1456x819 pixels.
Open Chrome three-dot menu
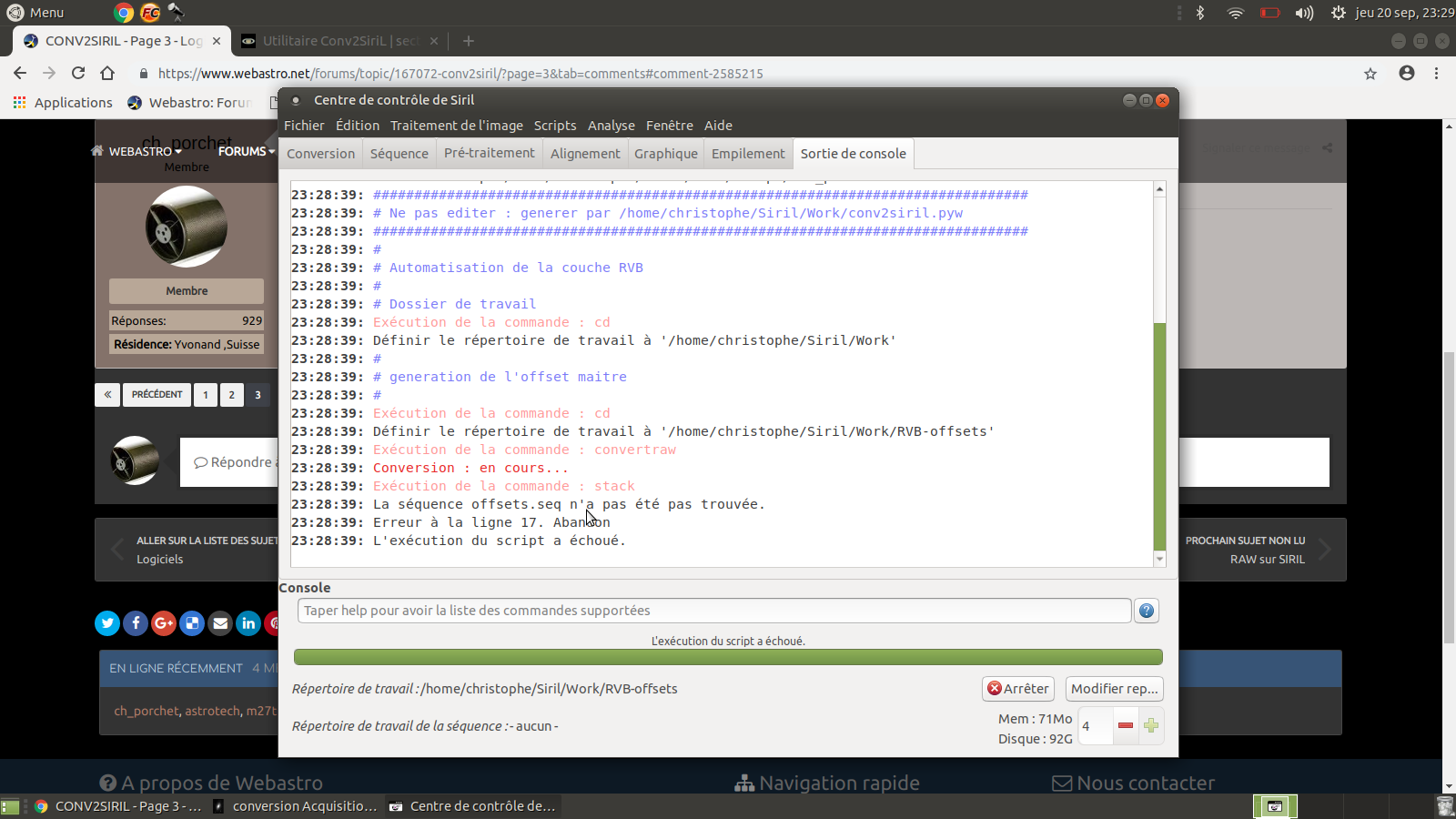(1437, 73)
